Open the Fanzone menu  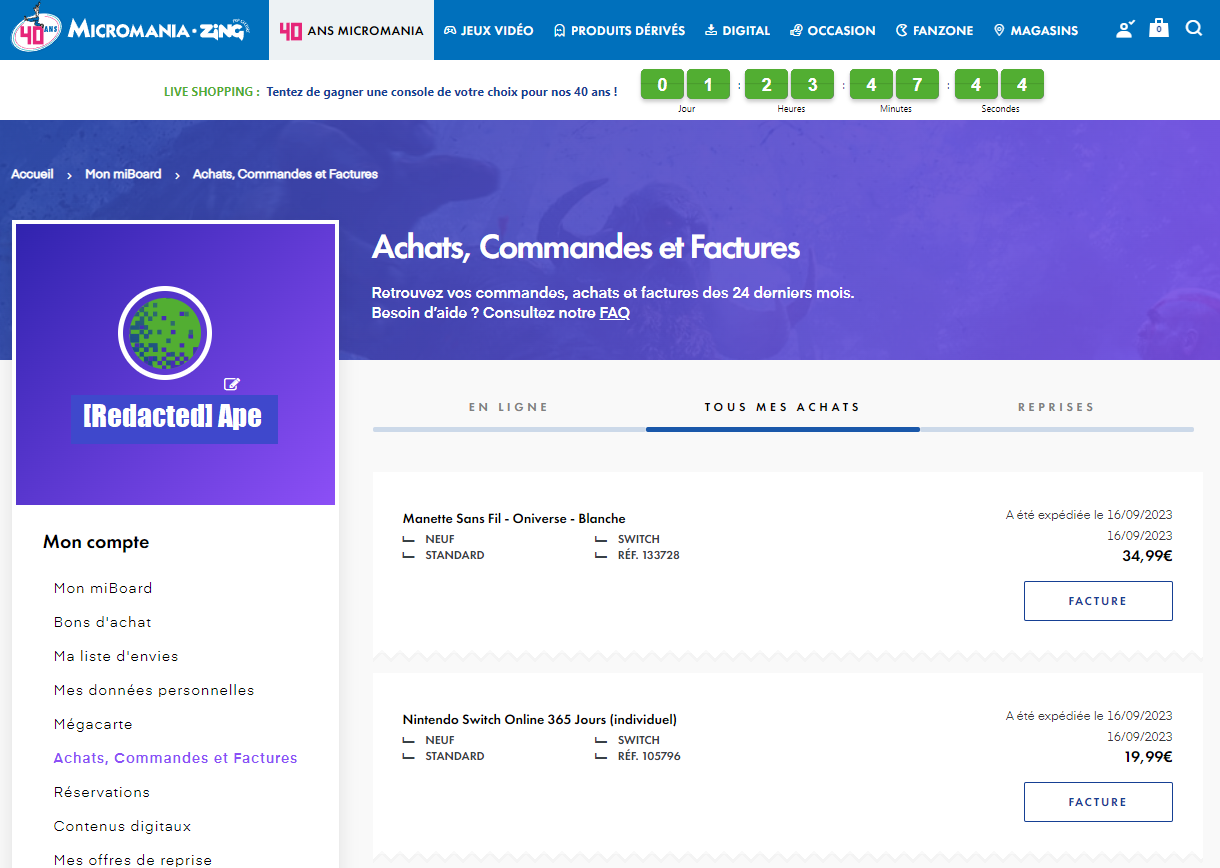[935, 30]
